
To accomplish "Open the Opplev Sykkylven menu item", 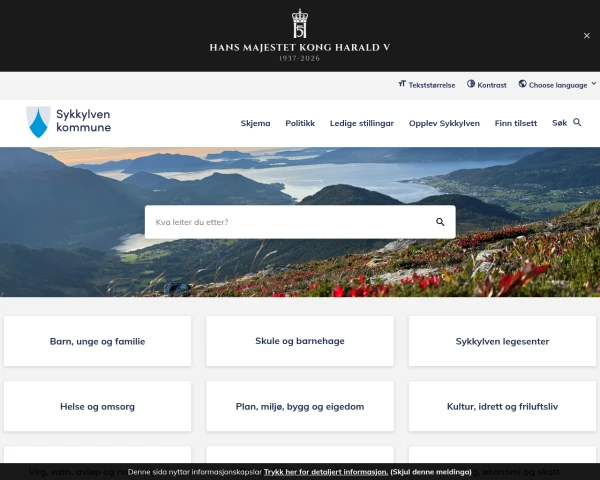I will (444, 123).
